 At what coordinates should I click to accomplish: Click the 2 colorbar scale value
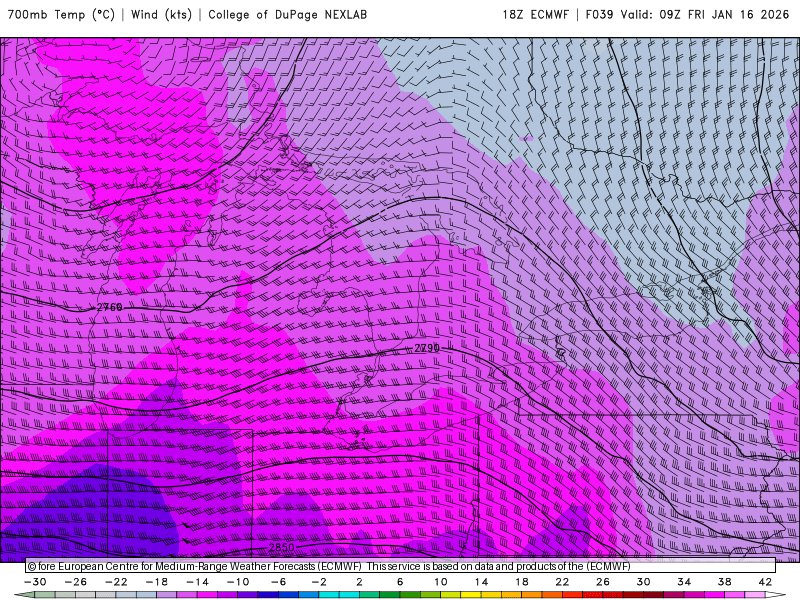[359, 582]
